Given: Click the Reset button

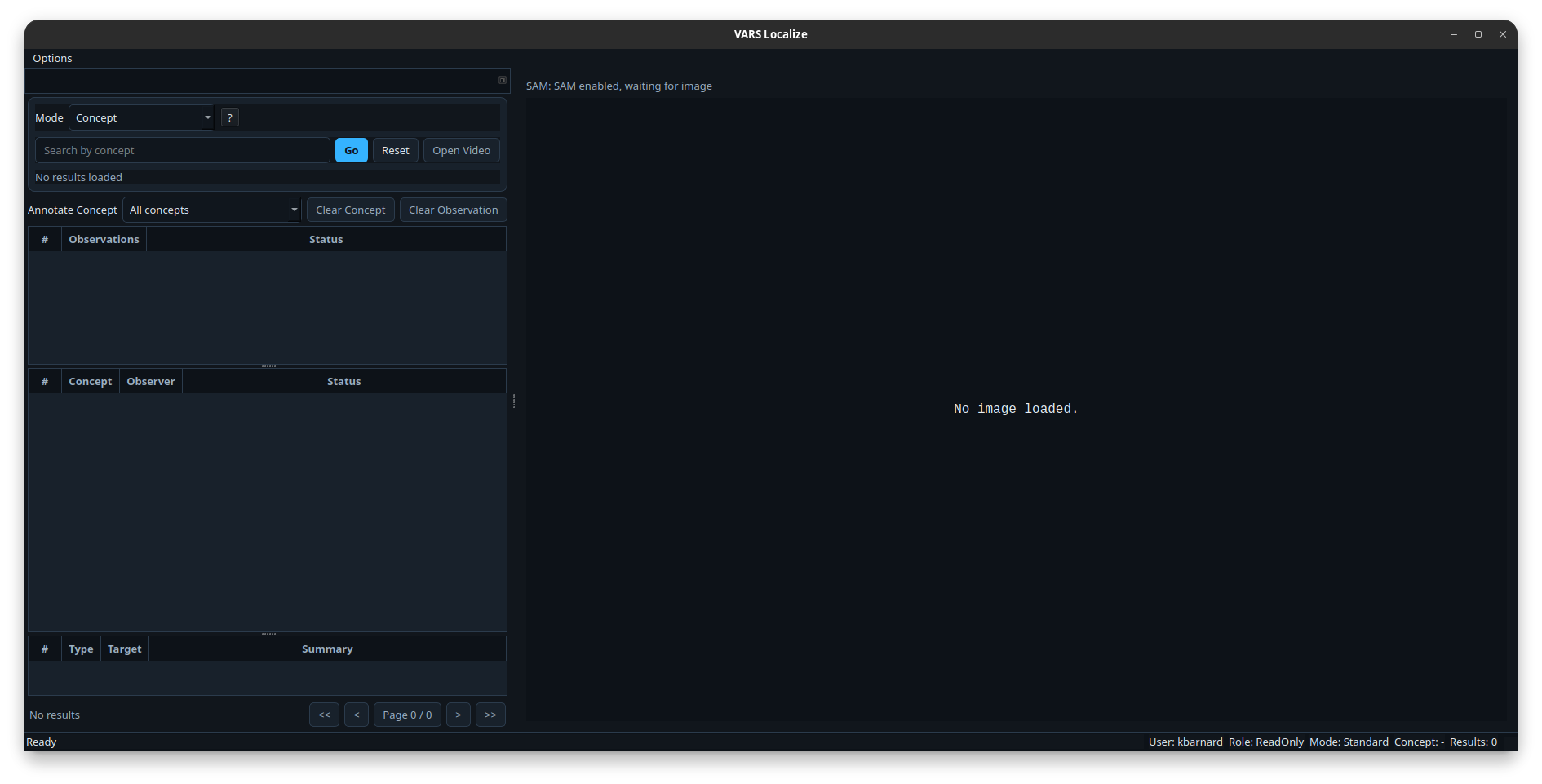Looking at the screenshot, I should (396, 150).
